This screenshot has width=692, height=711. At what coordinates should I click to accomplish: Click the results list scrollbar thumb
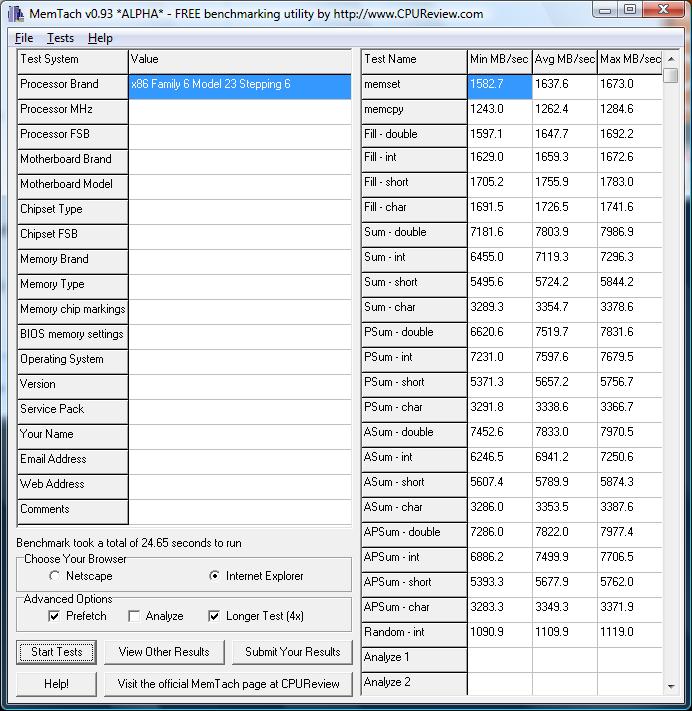(671, 75)
